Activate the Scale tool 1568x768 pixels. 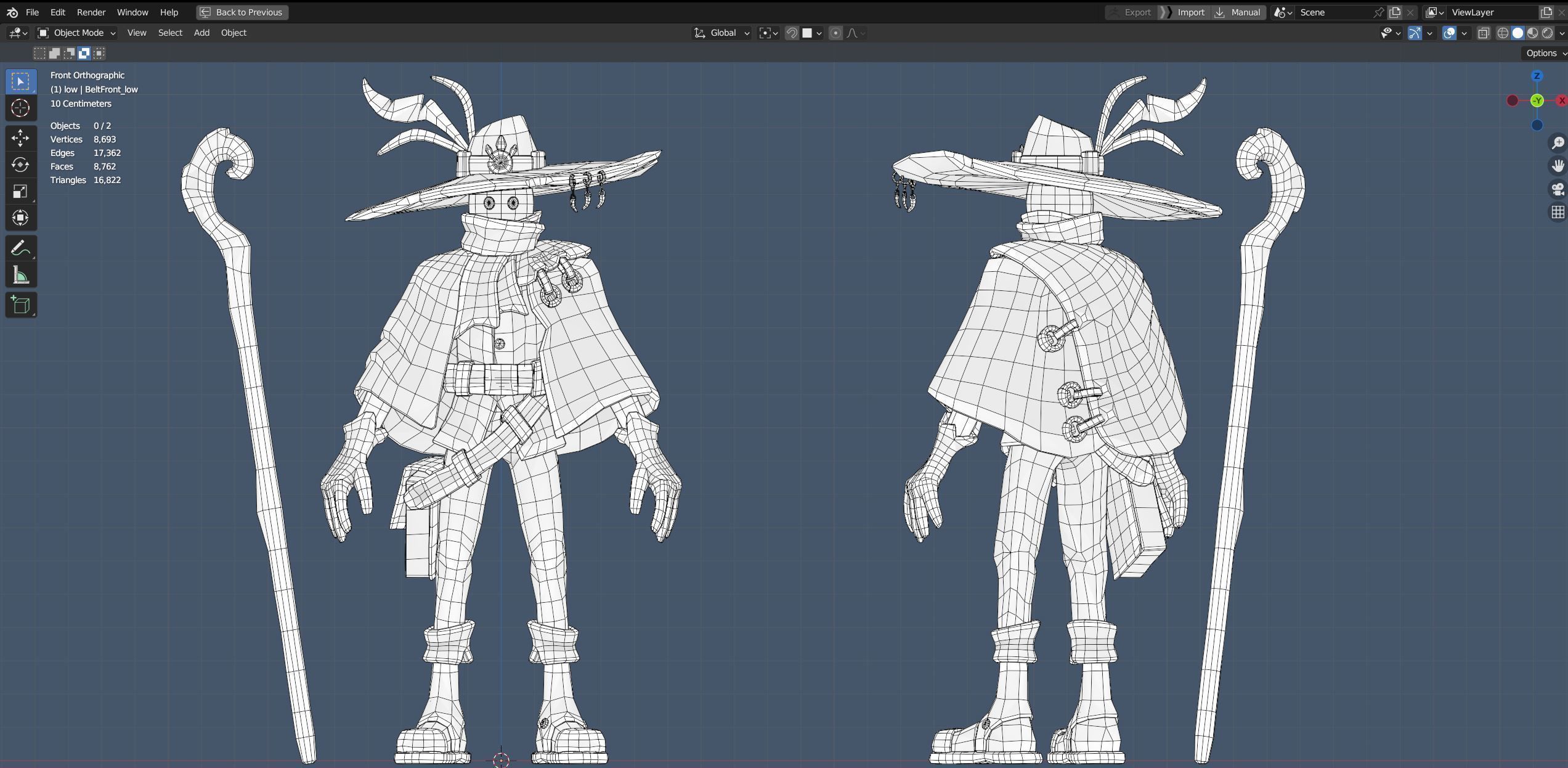(x=21, y=191)
